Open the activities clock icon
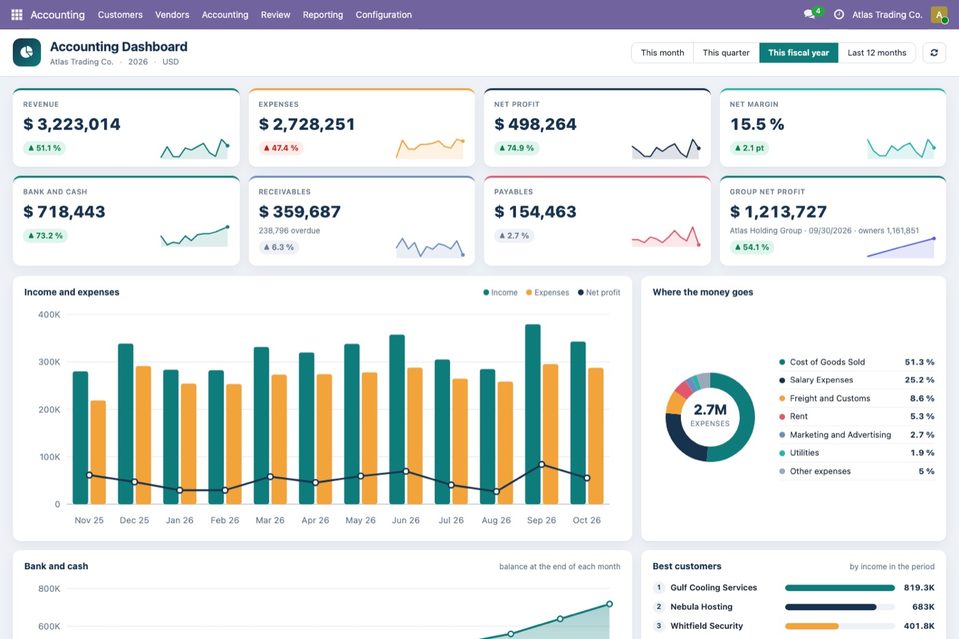This screenshot has height=639, width=959. [839, 14]
